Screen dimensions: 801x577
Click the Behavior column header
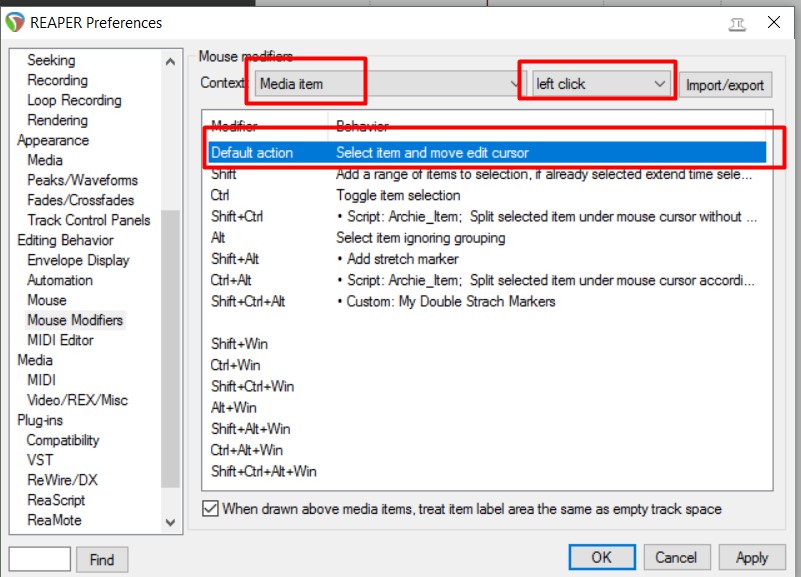tap(547, 126)
